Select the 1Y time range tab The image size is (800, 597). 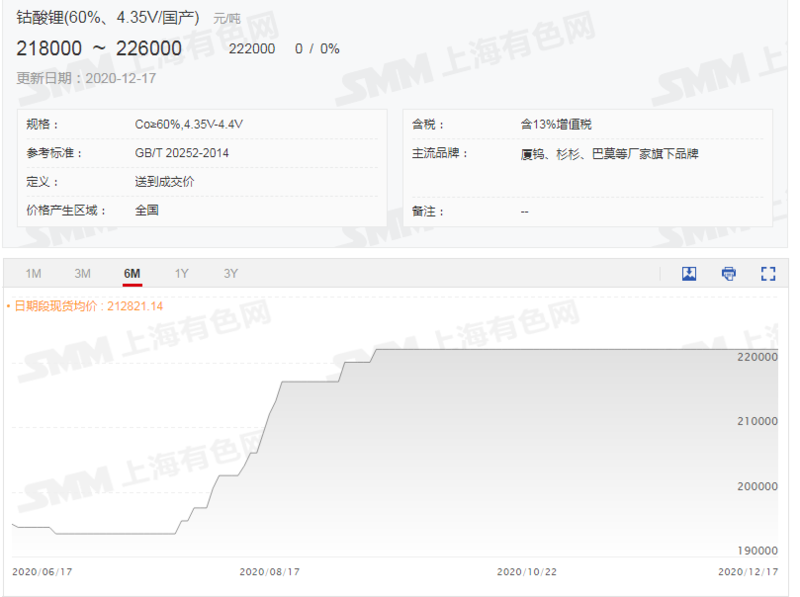(181, 272)
